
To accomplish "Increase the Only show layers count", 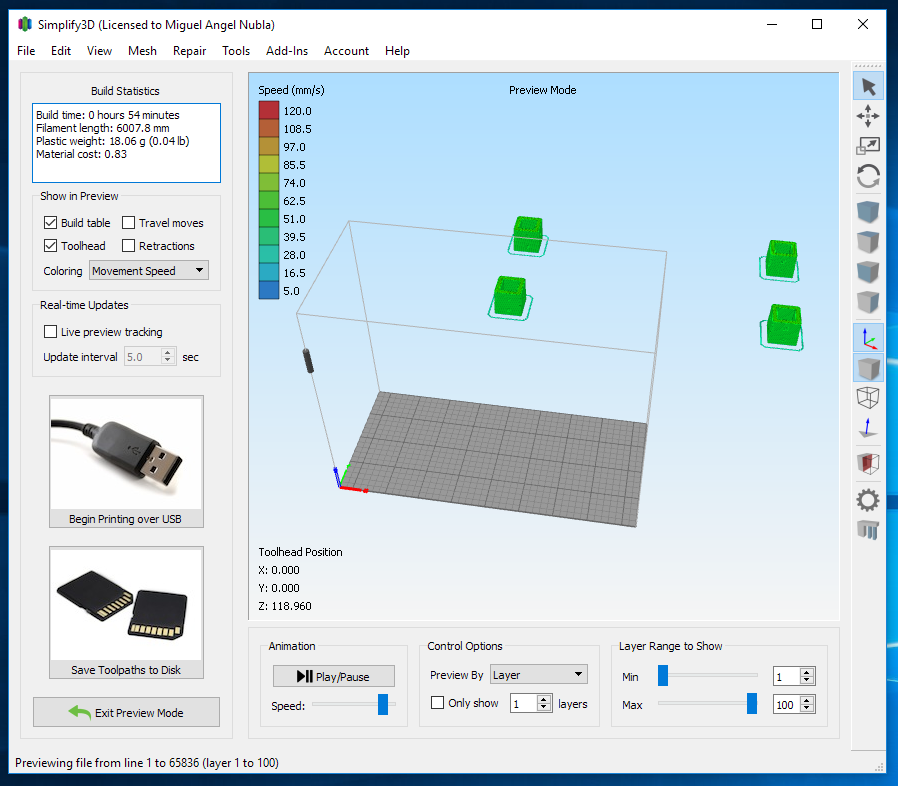I will click(x=545, y=699).
